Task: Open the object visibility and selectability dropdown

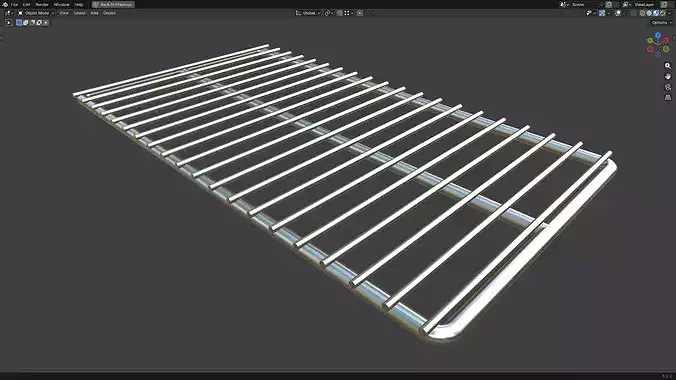Action: [x=590, y=13]
